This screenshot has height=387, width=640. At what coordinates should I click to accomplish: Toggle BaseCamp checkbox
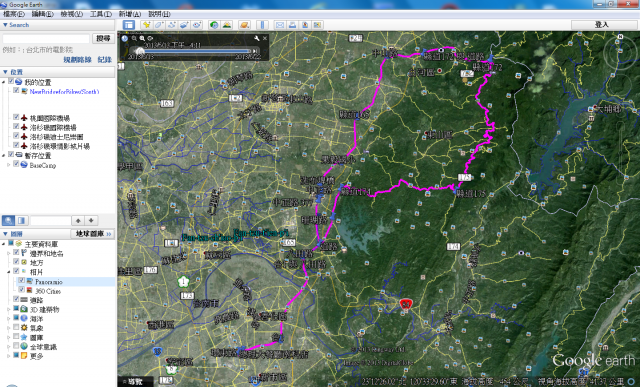[x=16, y=164]
